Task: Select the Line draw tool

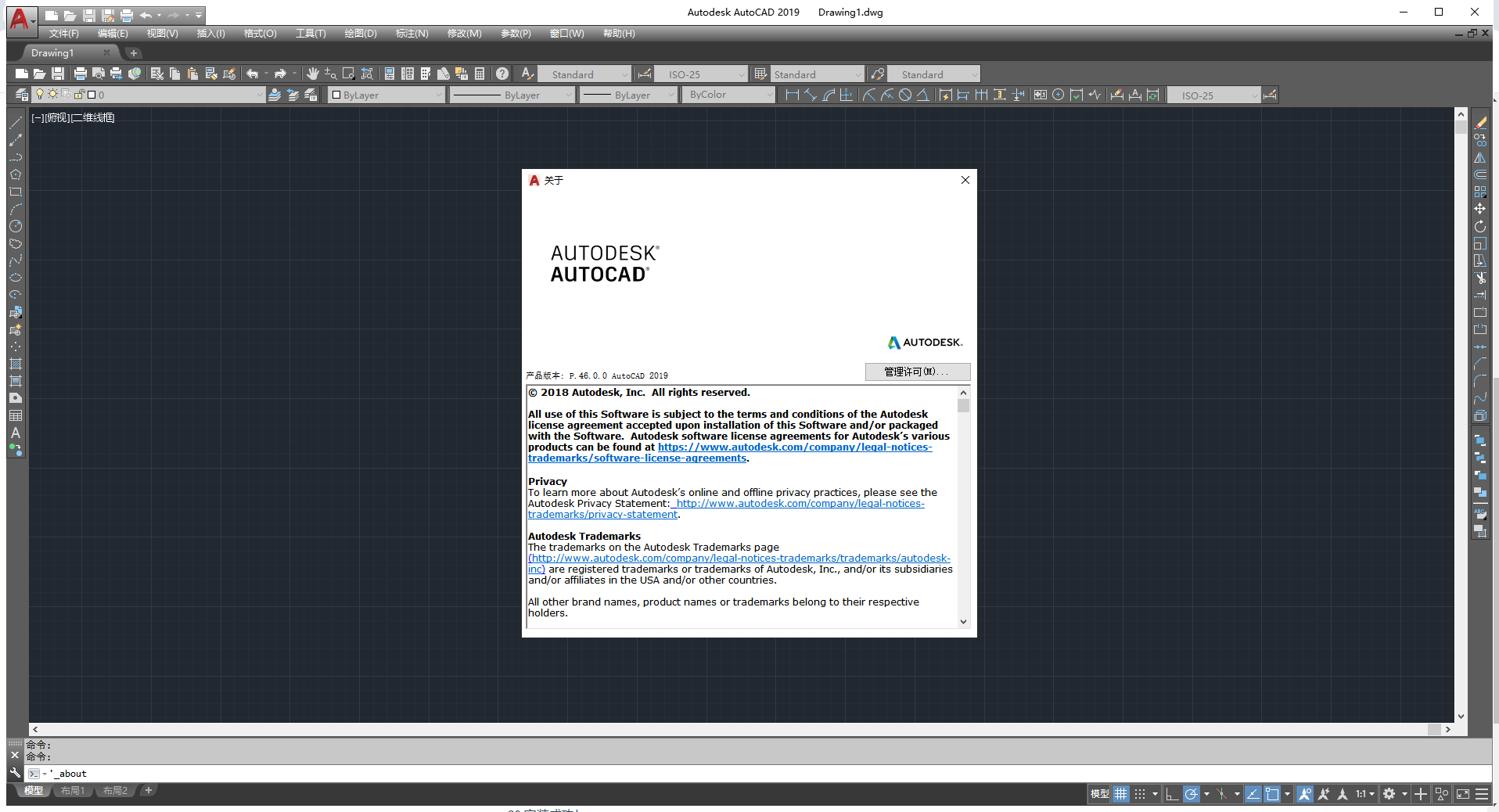Action: click(15, 123)
